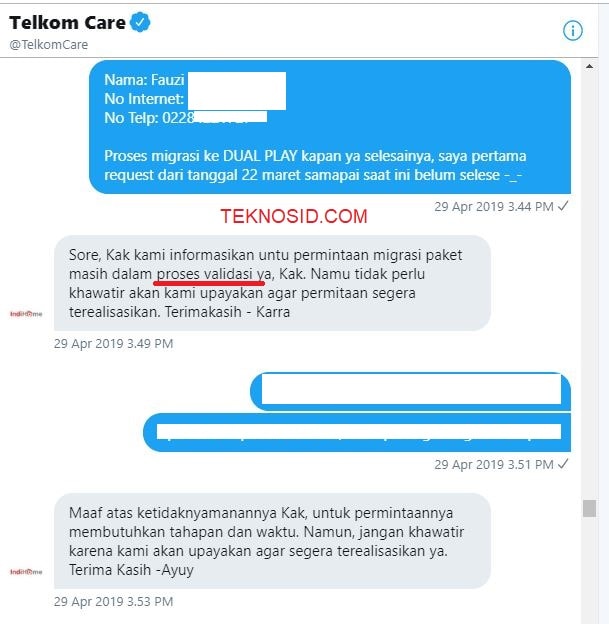Click the scrollbar up arrow
609x624 pixels.
coord(589,66)
